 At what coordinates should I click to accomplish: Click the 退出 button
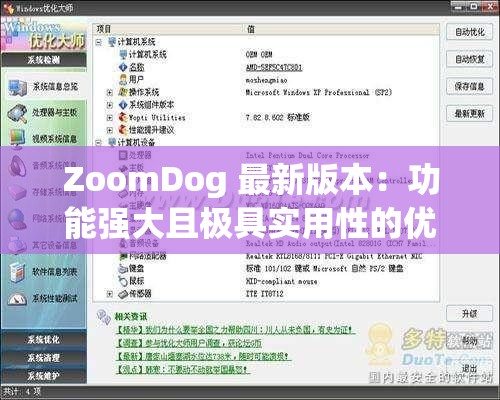[470, 368]
